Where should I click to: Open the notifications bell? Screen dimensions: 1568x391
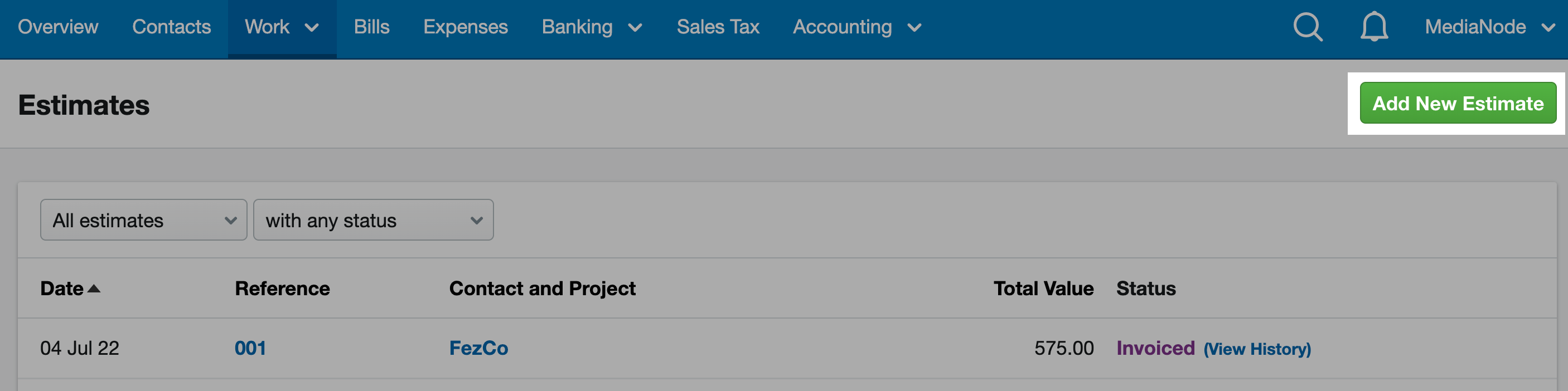click(1374, 27)
